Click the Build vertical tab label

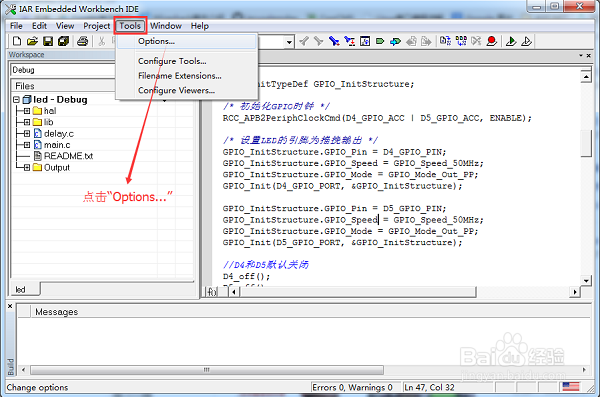11,366
